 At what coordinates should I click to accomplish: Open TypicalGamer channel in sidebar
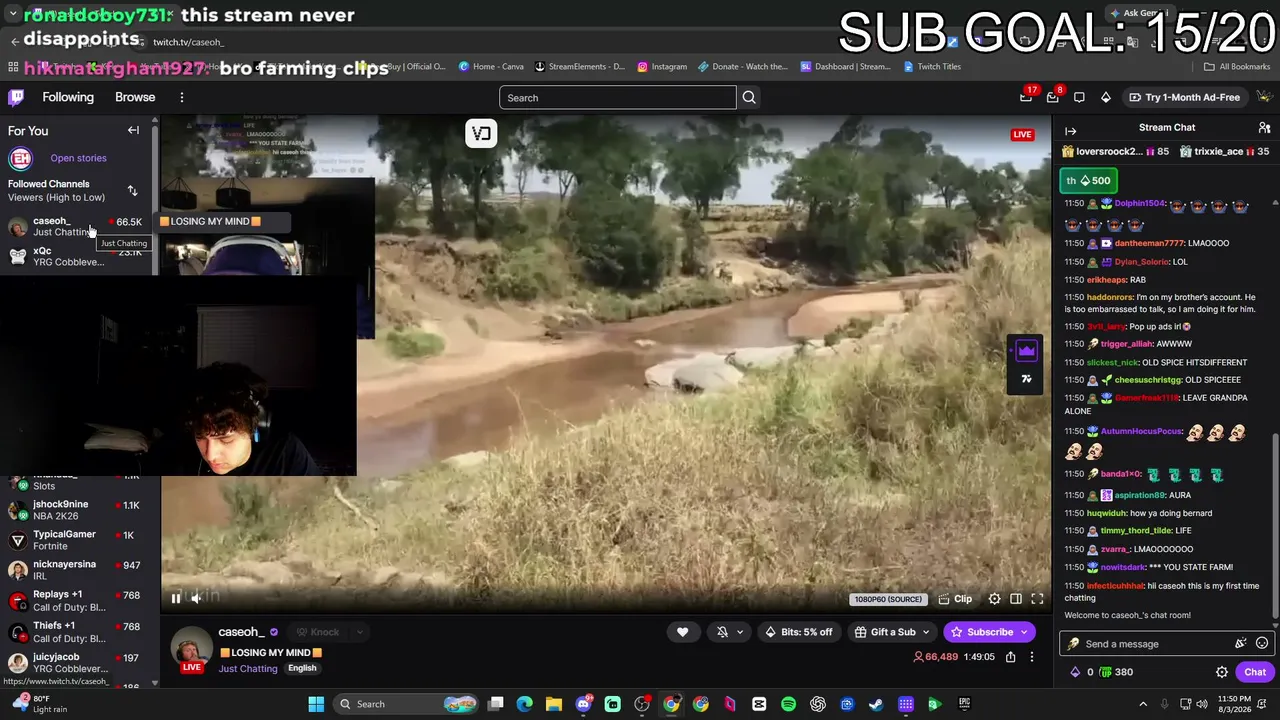[76, 540]
